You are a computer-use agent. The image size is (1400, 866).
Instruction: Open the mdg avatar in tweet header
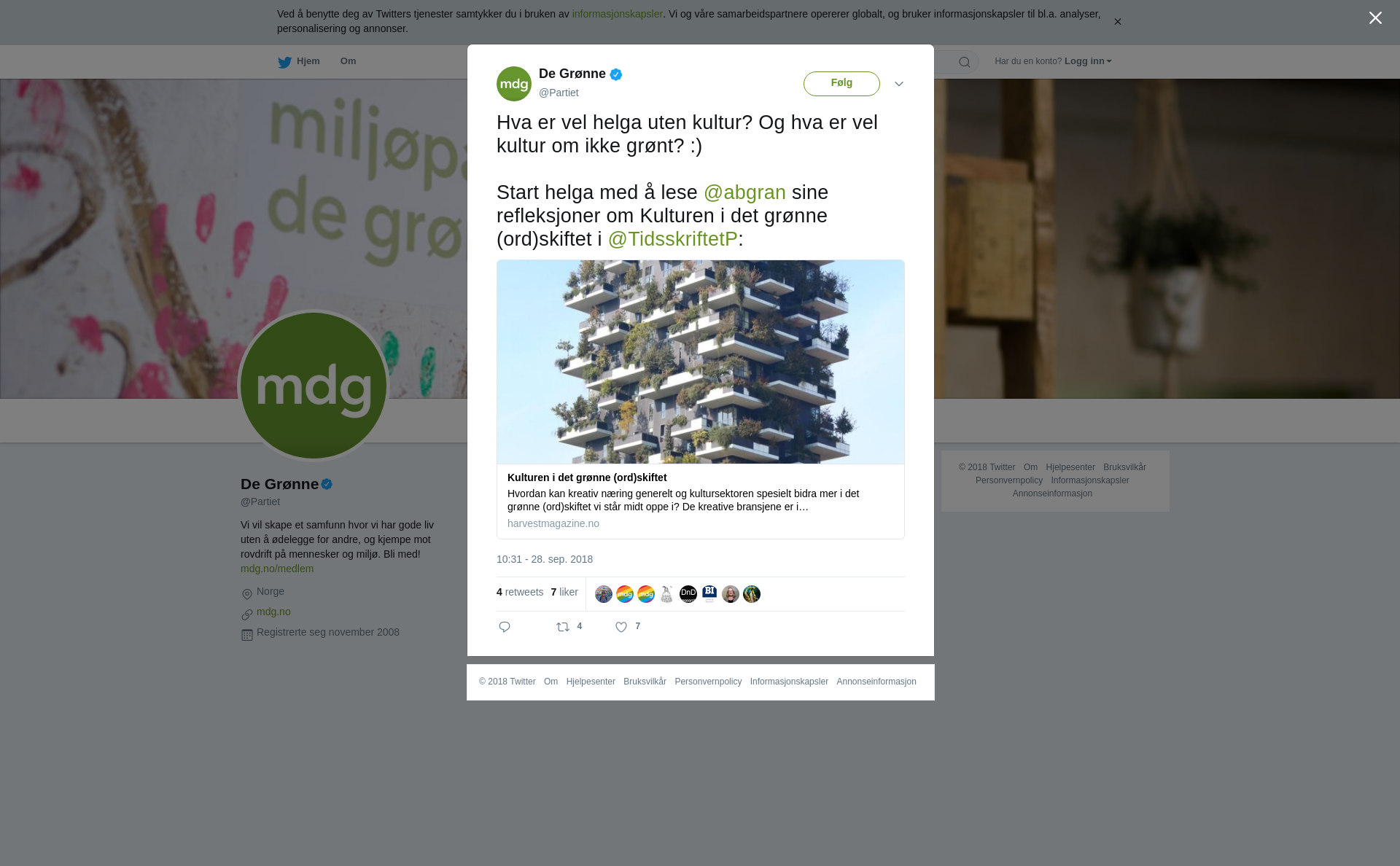point(514,84)
